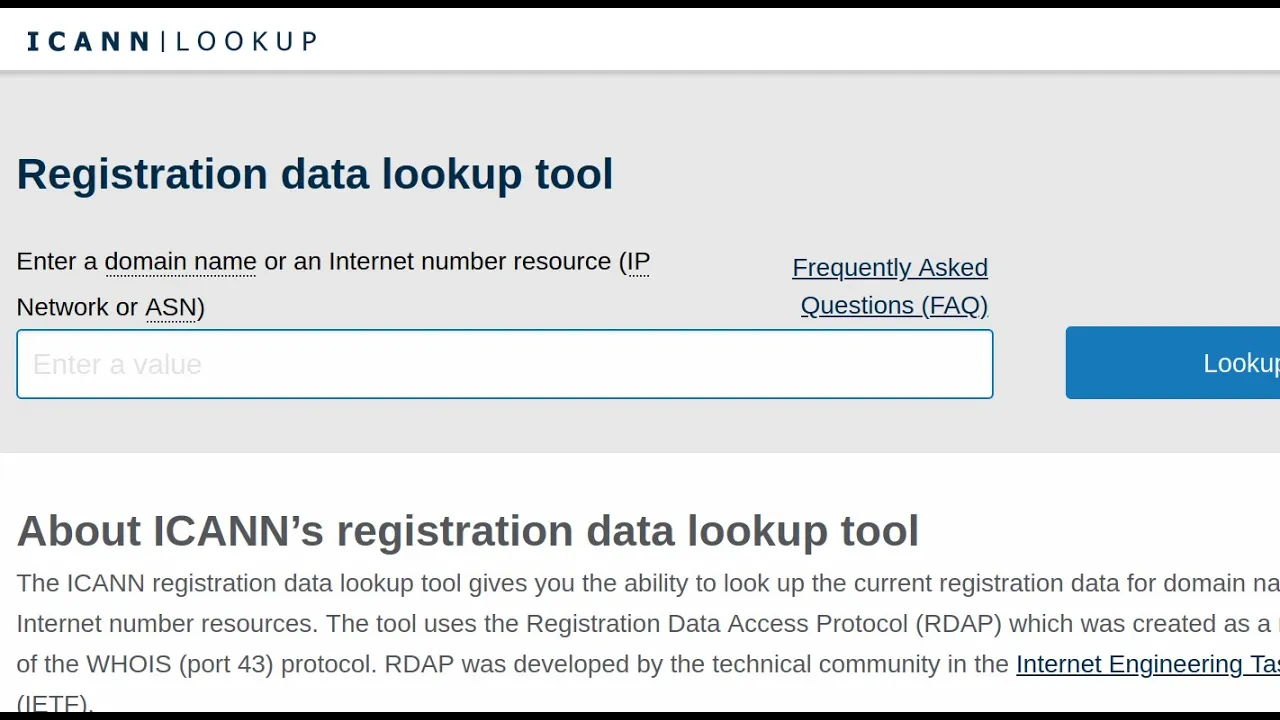1280x720 pixels.
Task: Click the 'domain name' underlined term
Action: [181, 262]
